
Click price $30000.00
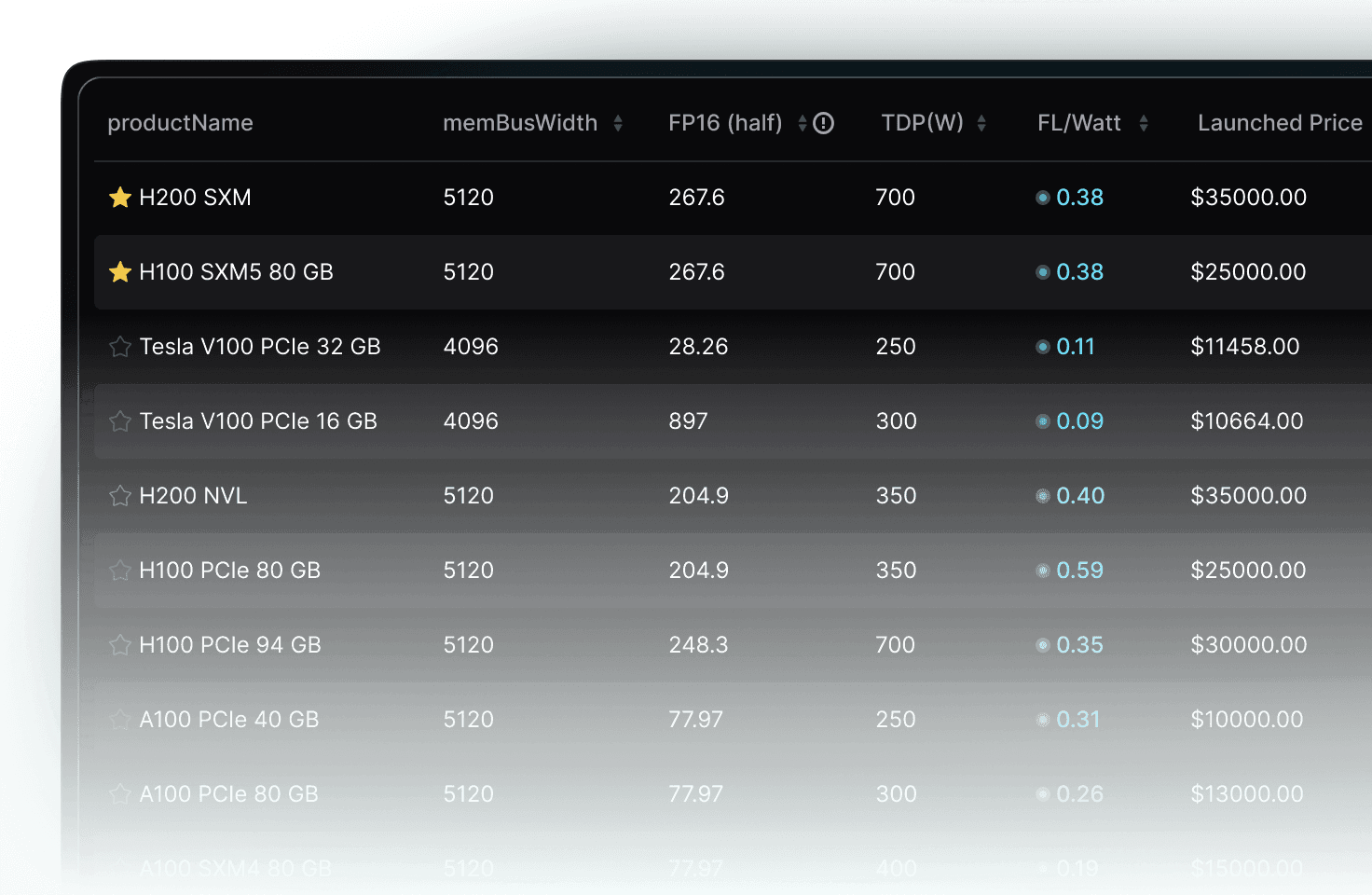(x=1249, y=645)
